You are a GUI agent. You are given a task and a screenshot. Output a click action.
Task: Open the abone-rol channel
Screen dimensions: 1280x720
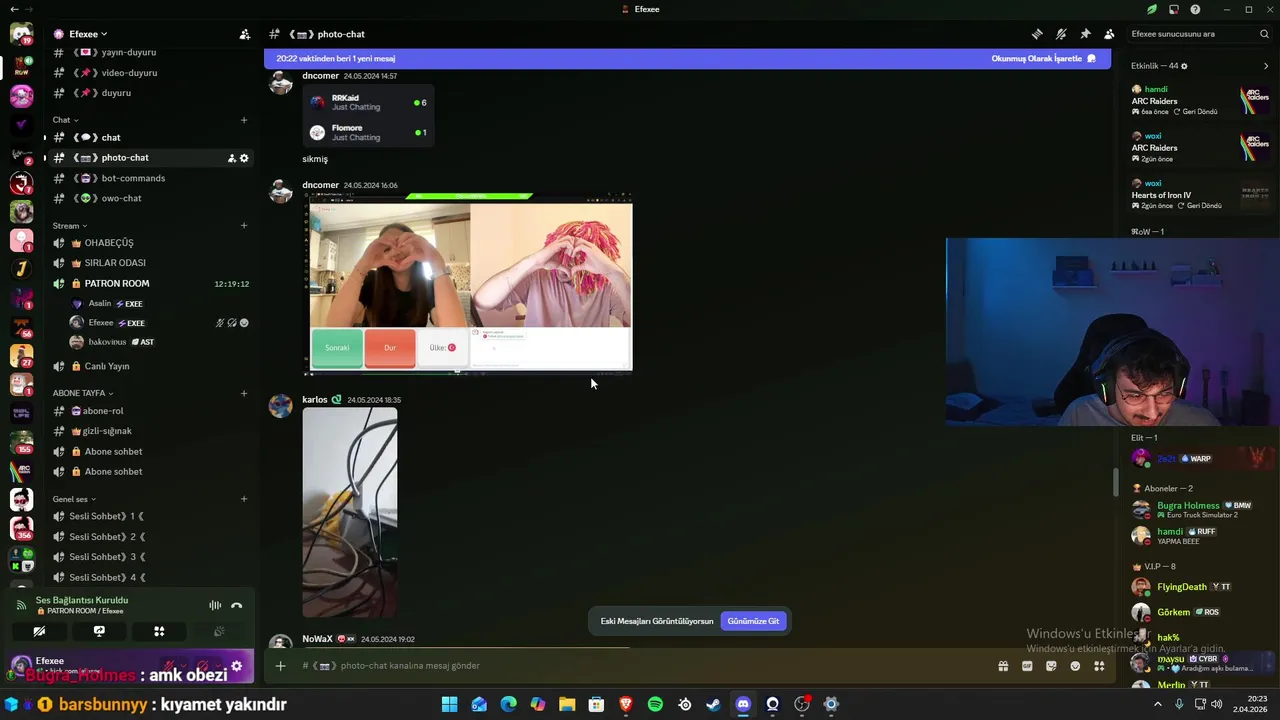click(x=103, y=411)
